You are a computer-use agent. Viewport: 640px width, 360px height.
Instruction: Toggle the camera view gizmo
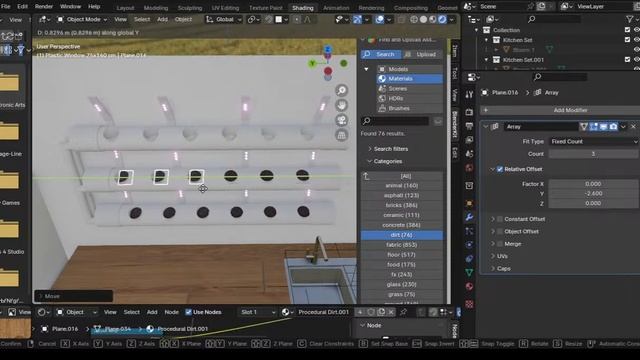click(x=342, y=120)
